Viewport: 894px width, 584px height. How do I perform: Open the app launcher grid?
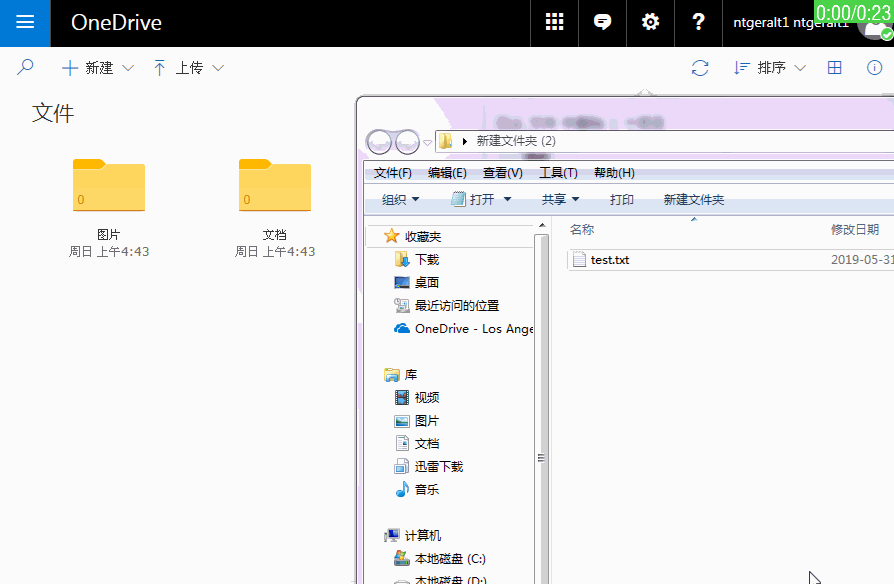pos(554,23)
